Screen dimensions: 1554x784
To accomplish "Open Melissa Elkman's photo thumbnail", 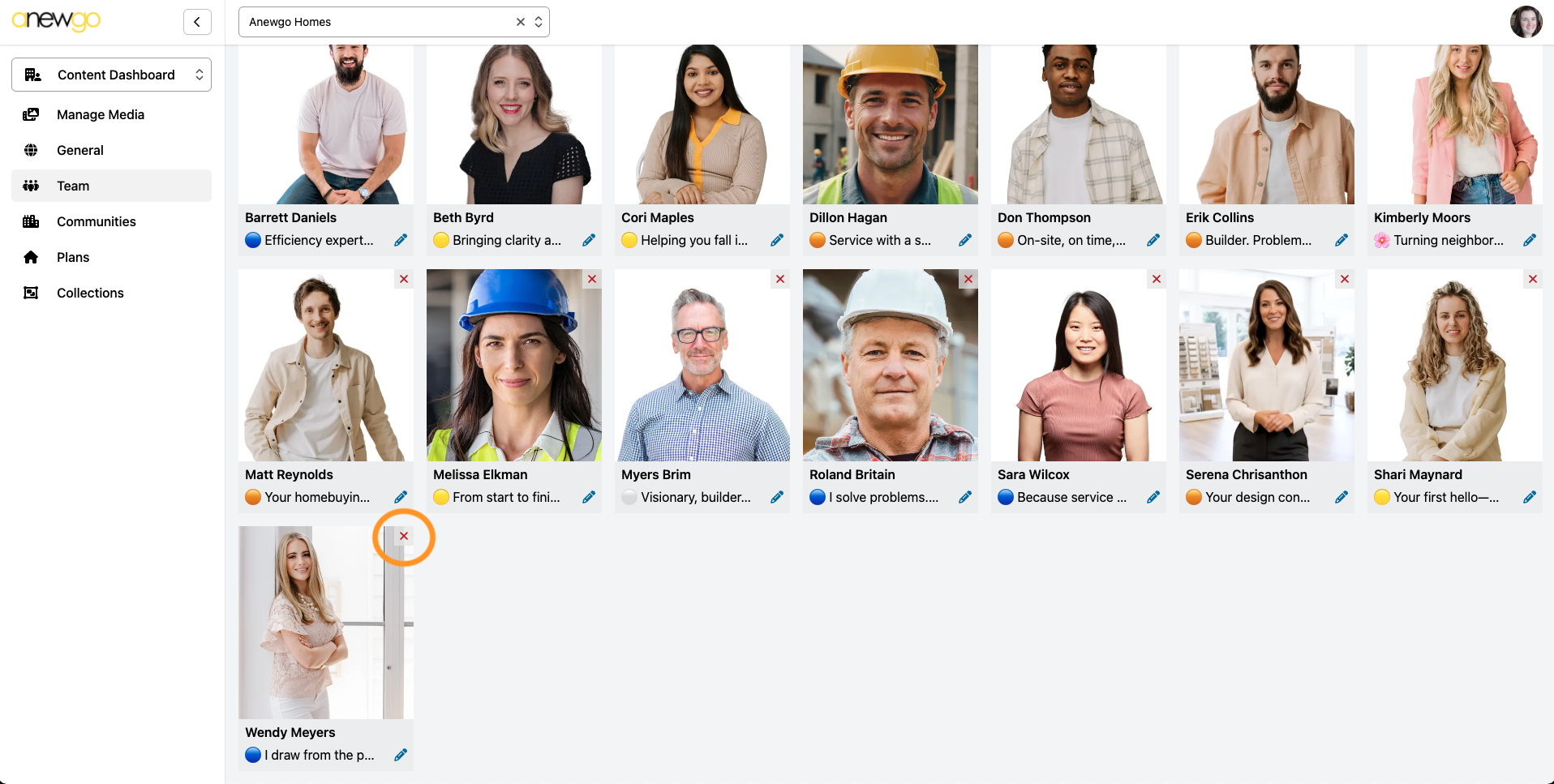I will click(514, 365).
